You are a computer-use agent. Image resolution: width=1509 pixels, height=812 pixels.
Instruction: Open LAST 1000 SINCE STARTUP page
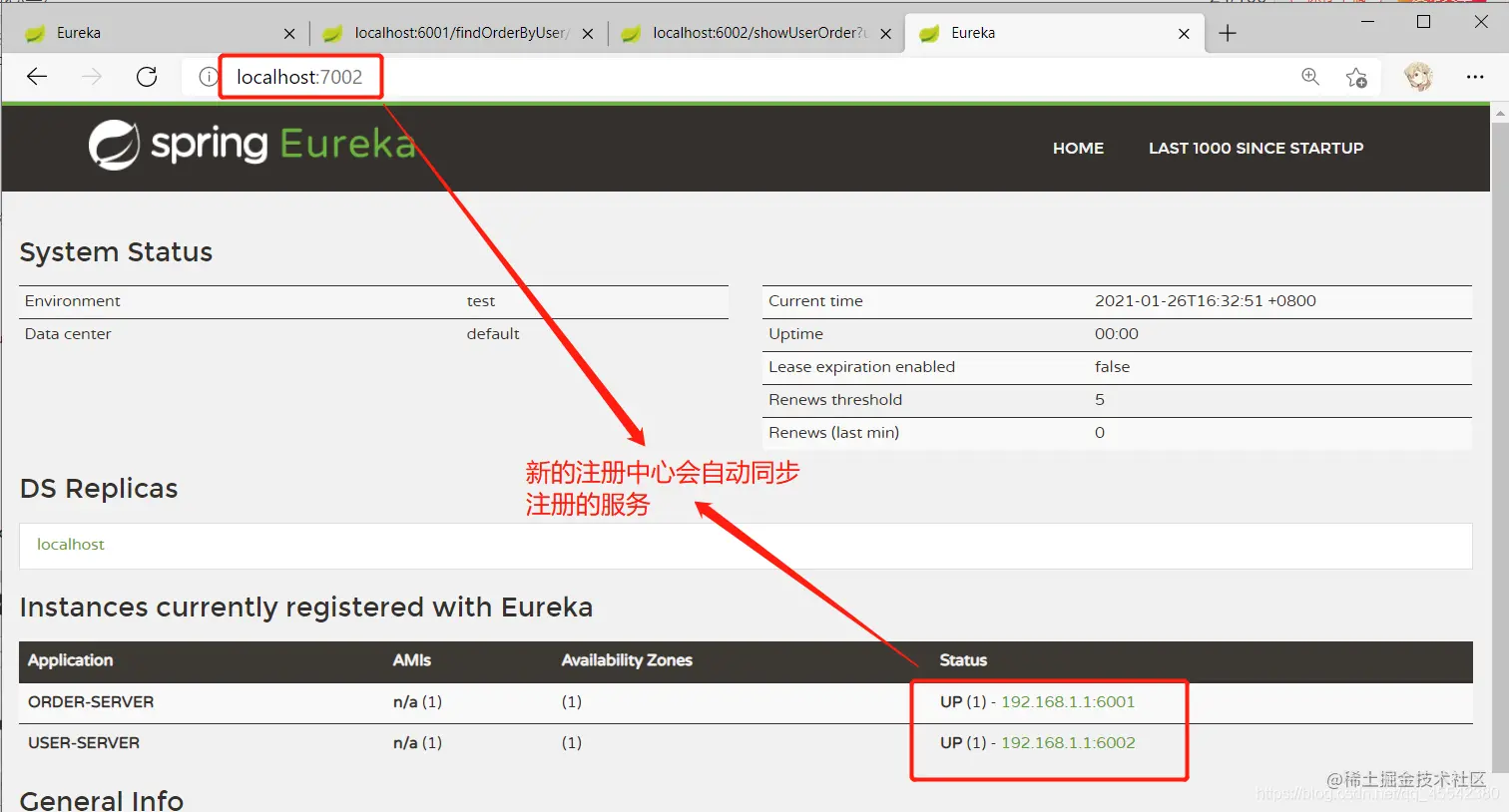(1256, 148)
